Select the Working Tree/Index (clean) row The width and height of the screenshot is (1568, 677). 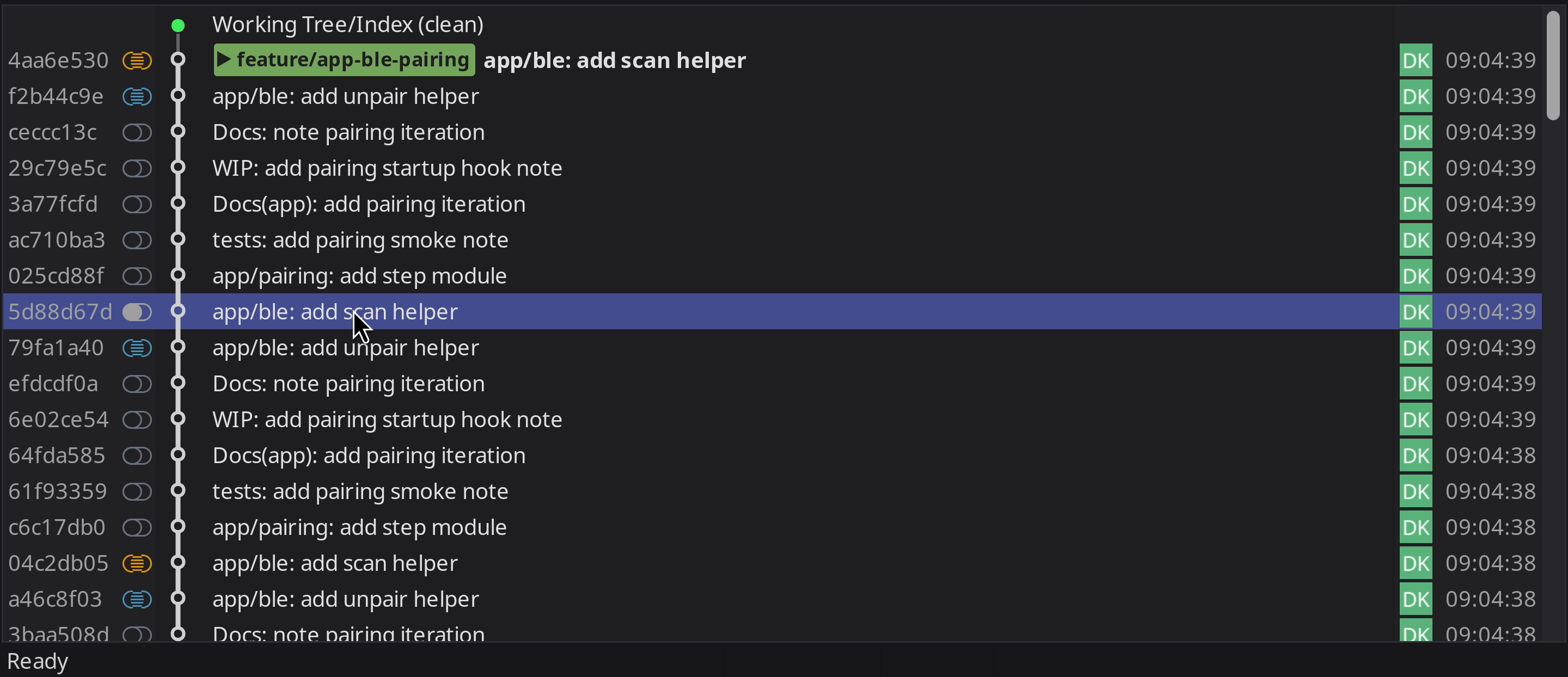tap(347, 25)
